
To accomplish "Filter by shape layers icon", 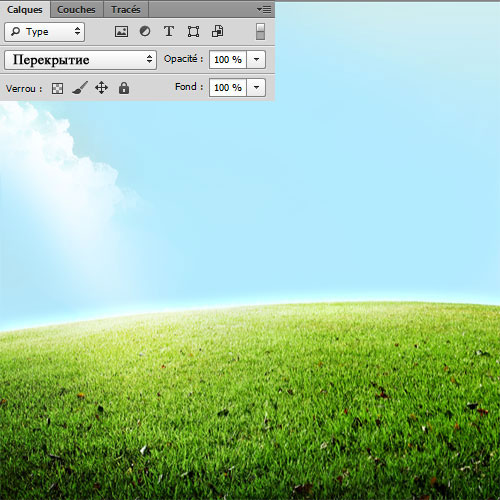I will click(x=193, y=32).
